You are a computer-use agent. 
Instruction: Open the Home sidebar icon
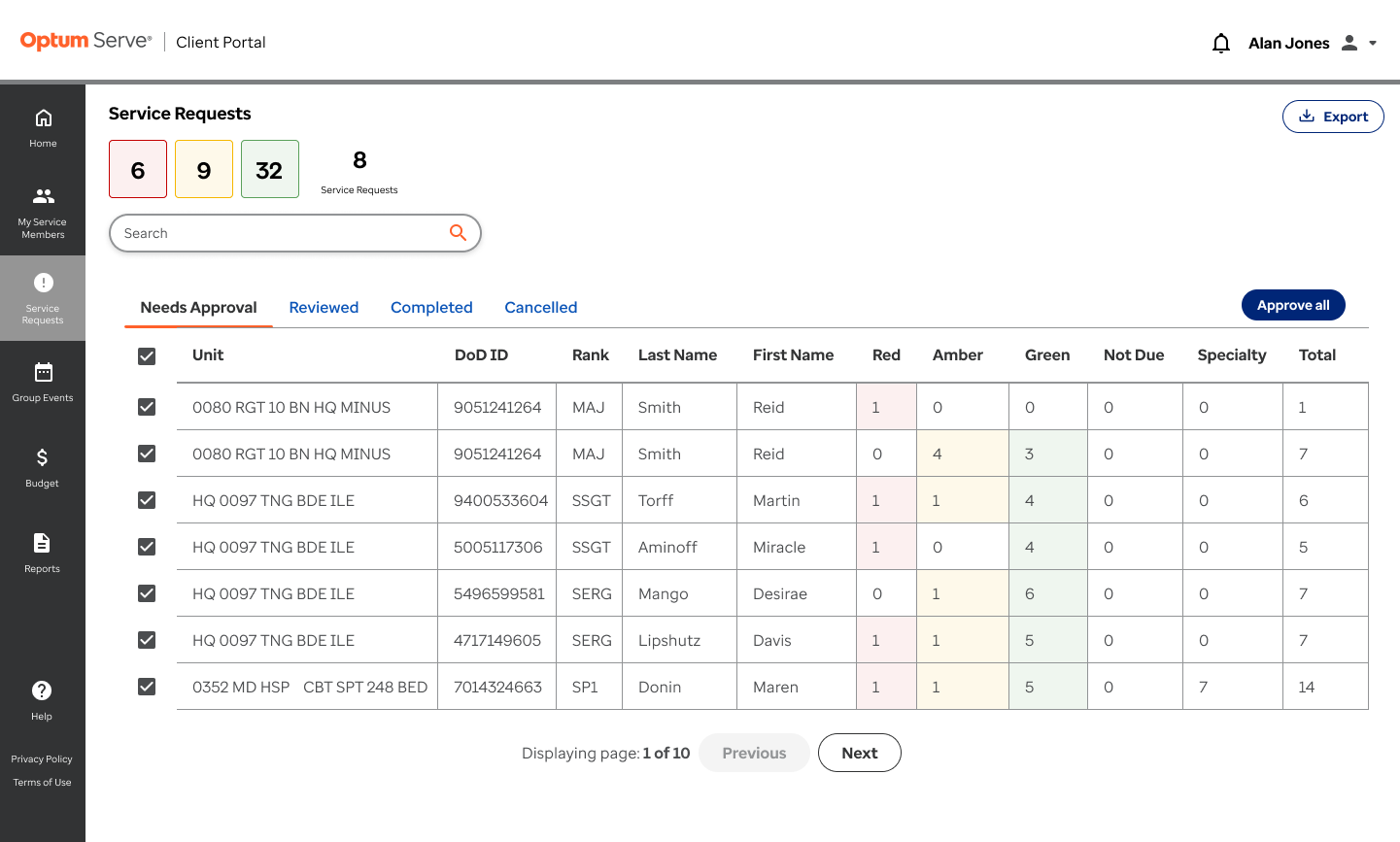(x=43, y=118)
